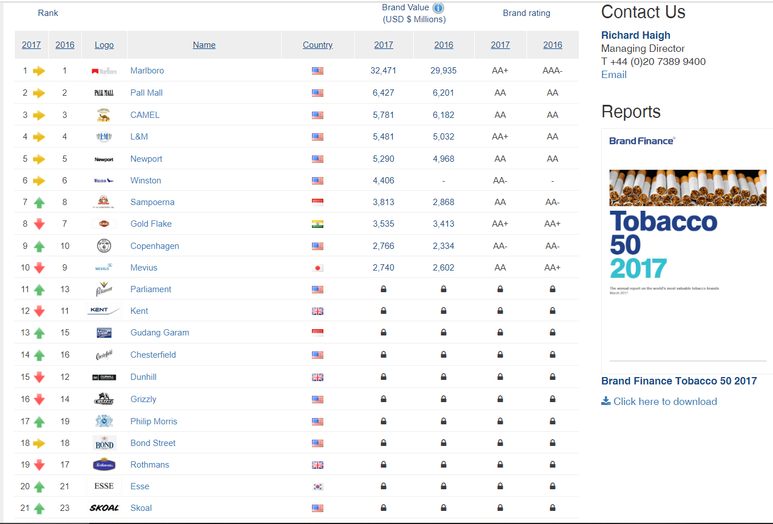Click the India flag in Gold Flake row
Screen dimensions: 773x524
click(317, 224)
